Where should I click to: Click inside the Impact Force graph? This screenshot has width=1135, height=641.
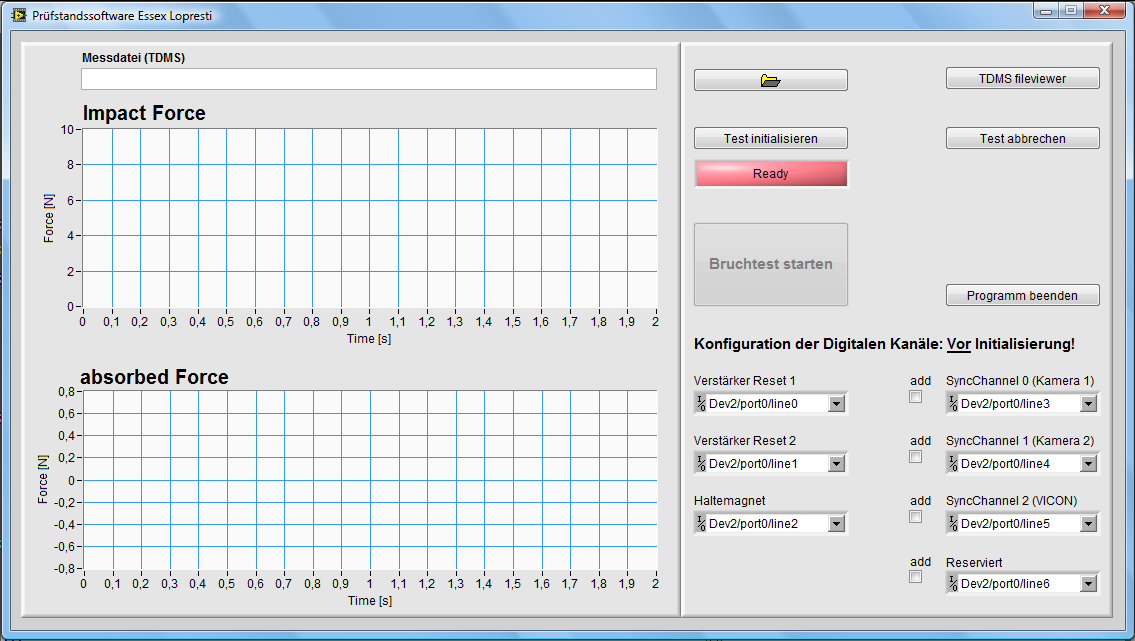[x=369, y=218]
